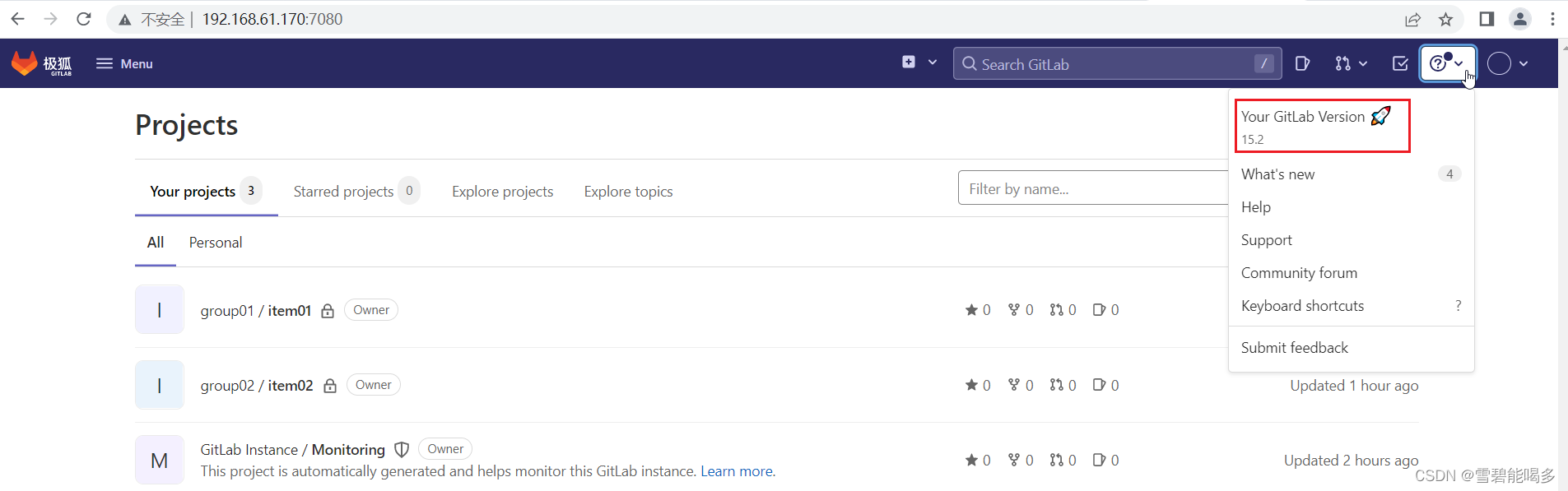
Task: Bookmark the page with star icon
Action: click(1445, 19)
